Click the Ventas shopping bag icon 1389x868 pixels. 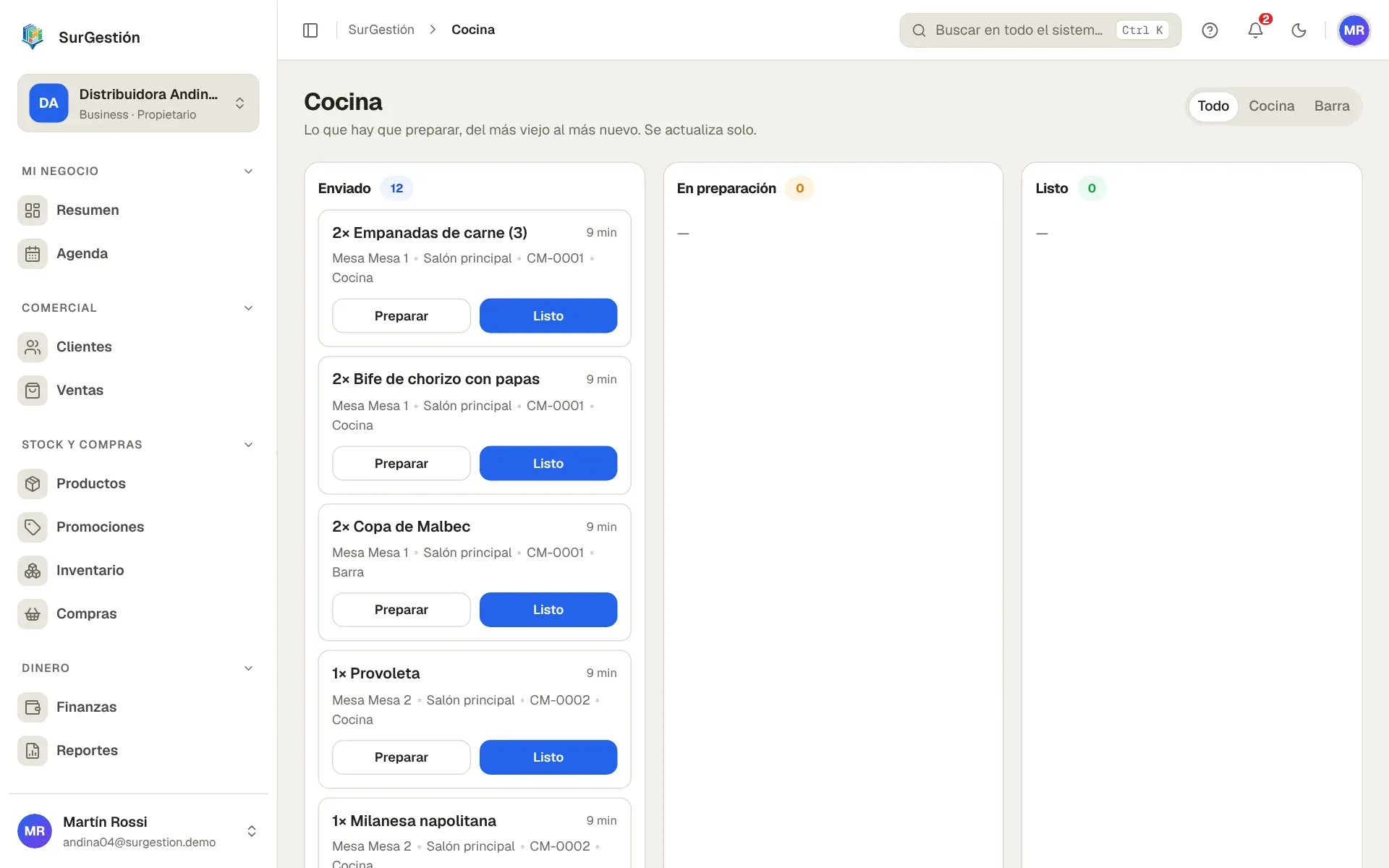[x=33, y=391]
